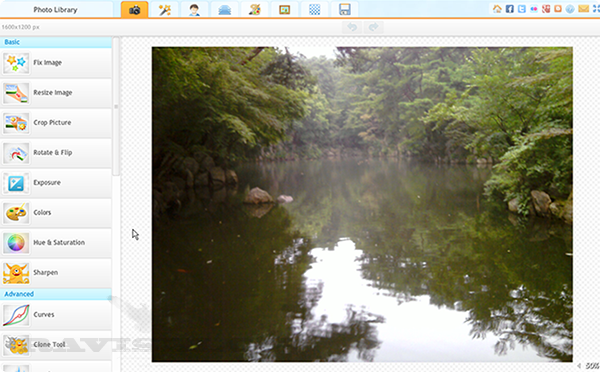Open the picture frames tab
Viewport: 600px width, 372px height.
point(284,10)
